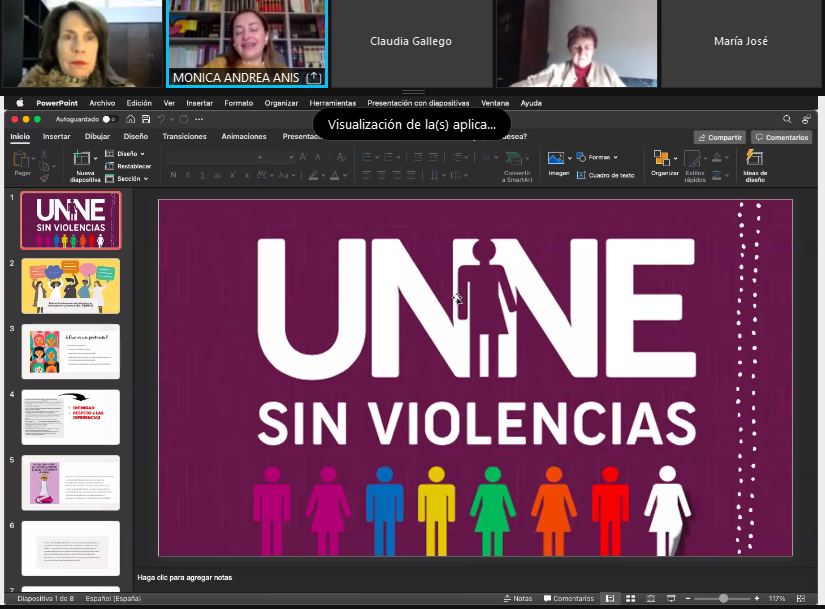This screenshot has height=609, width=825.
Task: Open the Dibujar ribbon tab
Action: (x=97, y=136)
